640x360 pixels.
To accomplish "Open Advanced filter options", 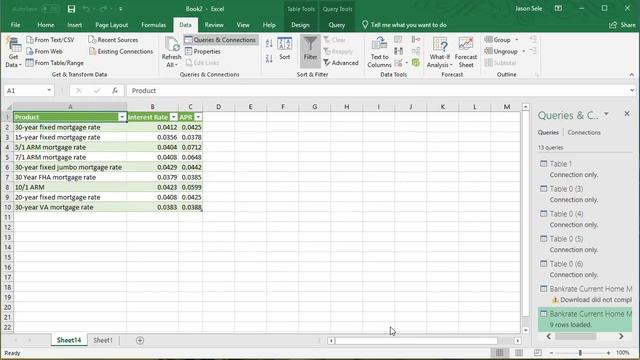I will coord(341,63).
